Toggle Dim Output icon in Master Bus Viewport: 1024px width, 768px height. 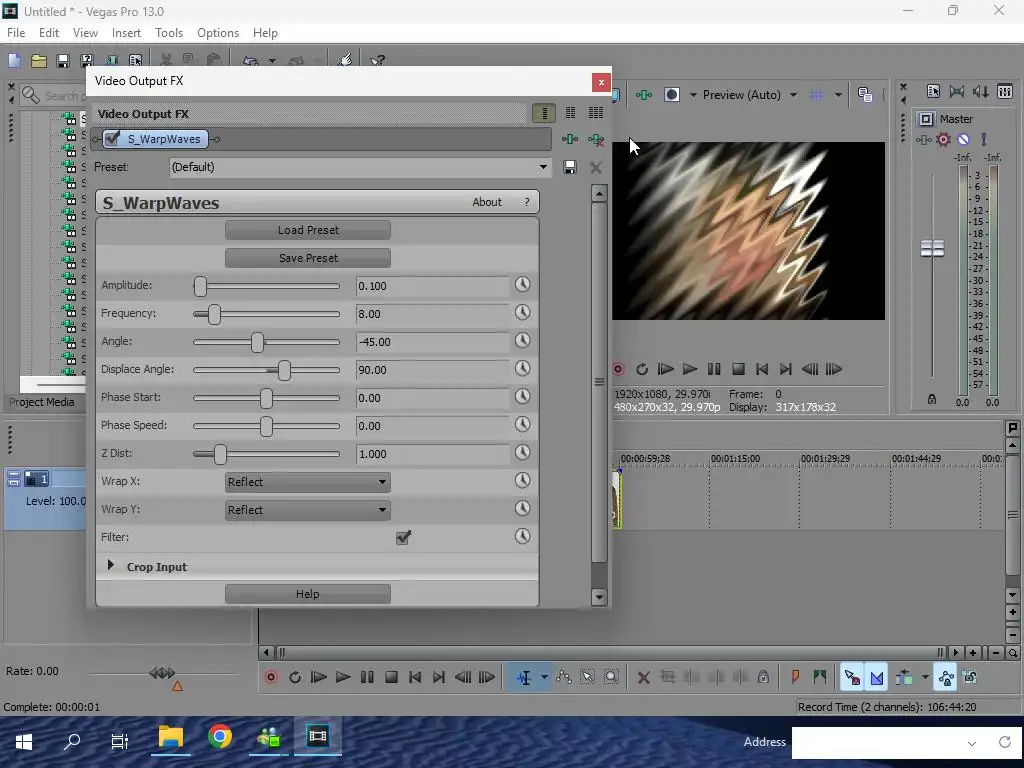tap(981, 92)
